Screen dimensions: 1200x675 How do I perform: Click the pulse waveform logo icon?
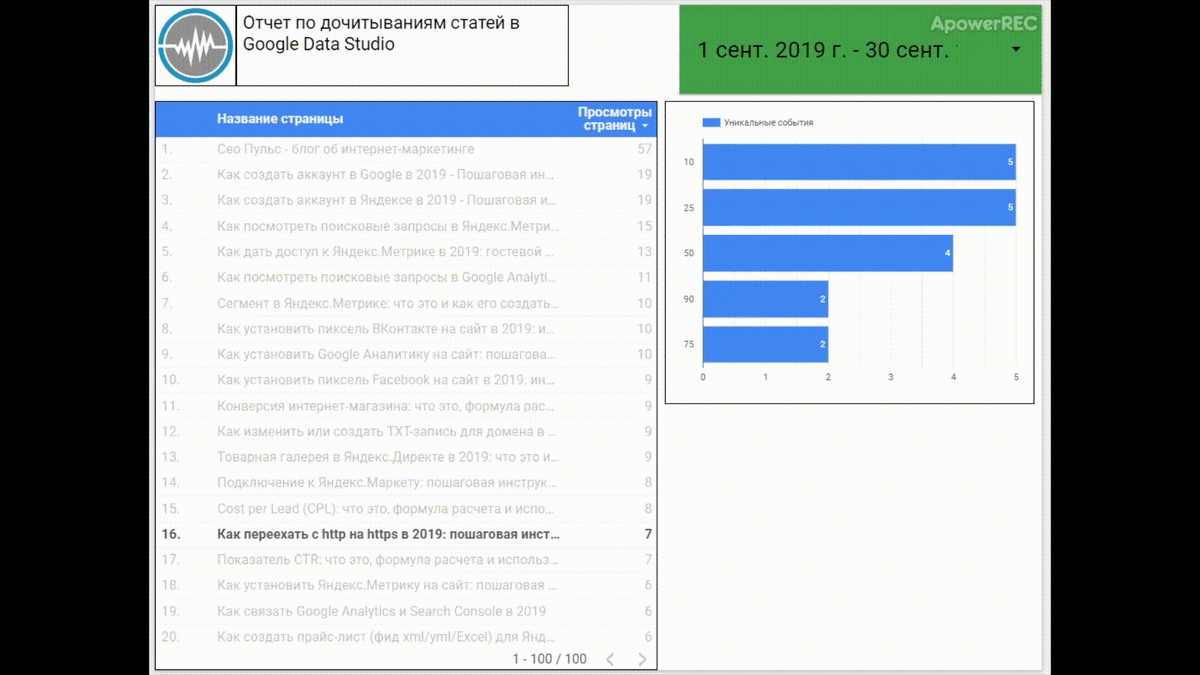[x=195, y=45]
